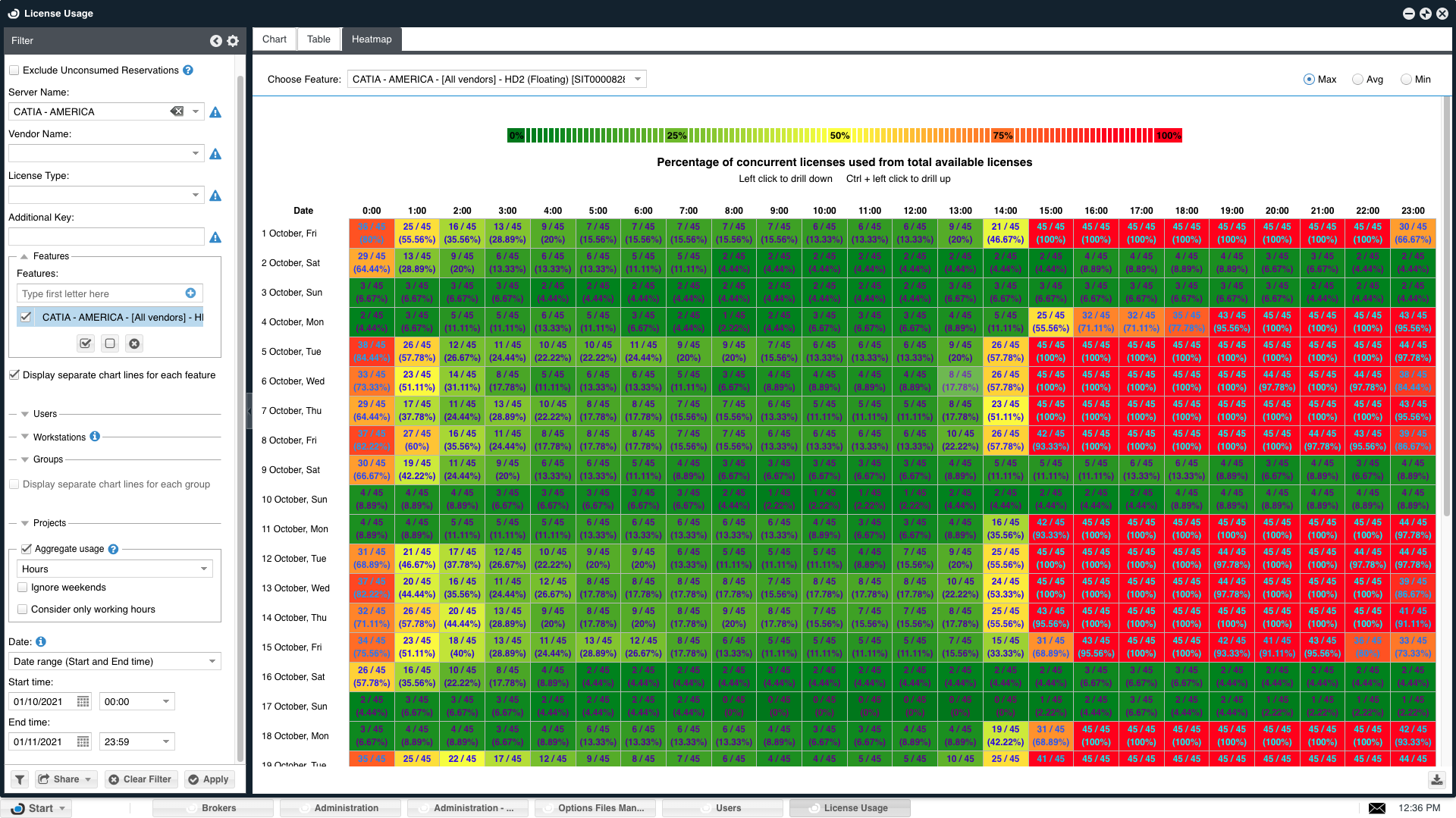The image size is (1456, 818).
Task: Click the 50% mark on color legend
Action: click(839, 136)
